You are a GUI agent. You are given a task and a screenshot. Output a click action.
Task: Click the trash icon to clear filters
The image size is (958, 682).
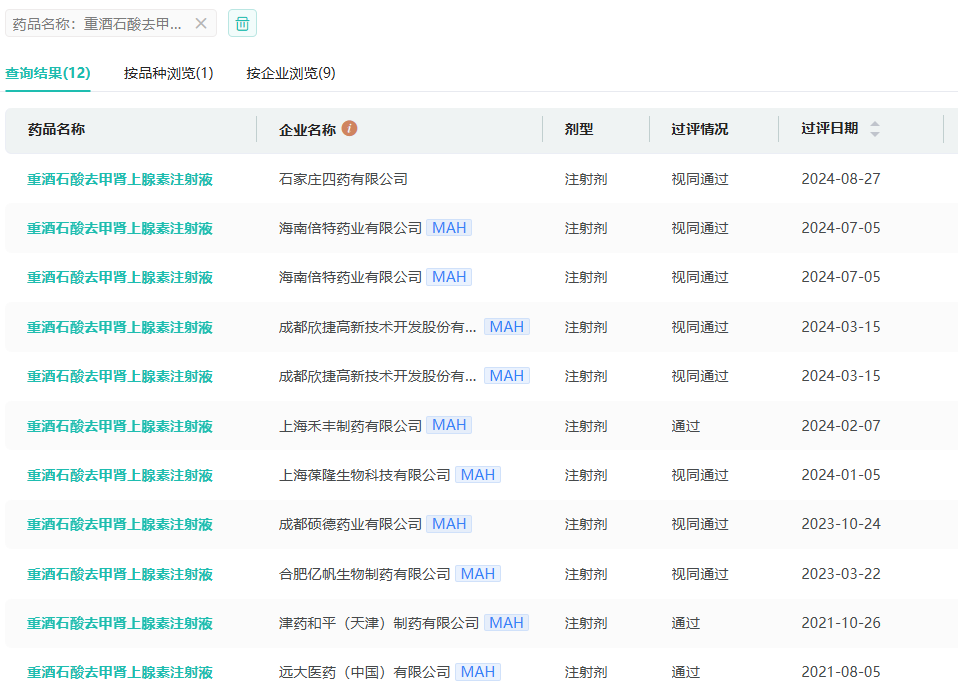click(242, 23)
